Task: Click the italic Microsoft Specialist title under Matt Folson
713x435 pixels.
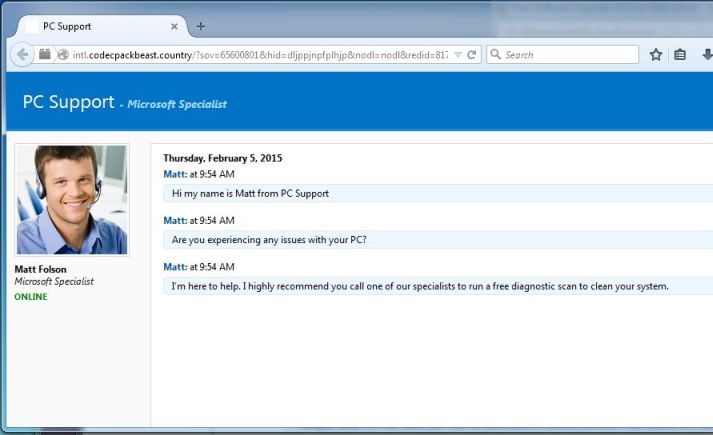Action: [54, 282]
